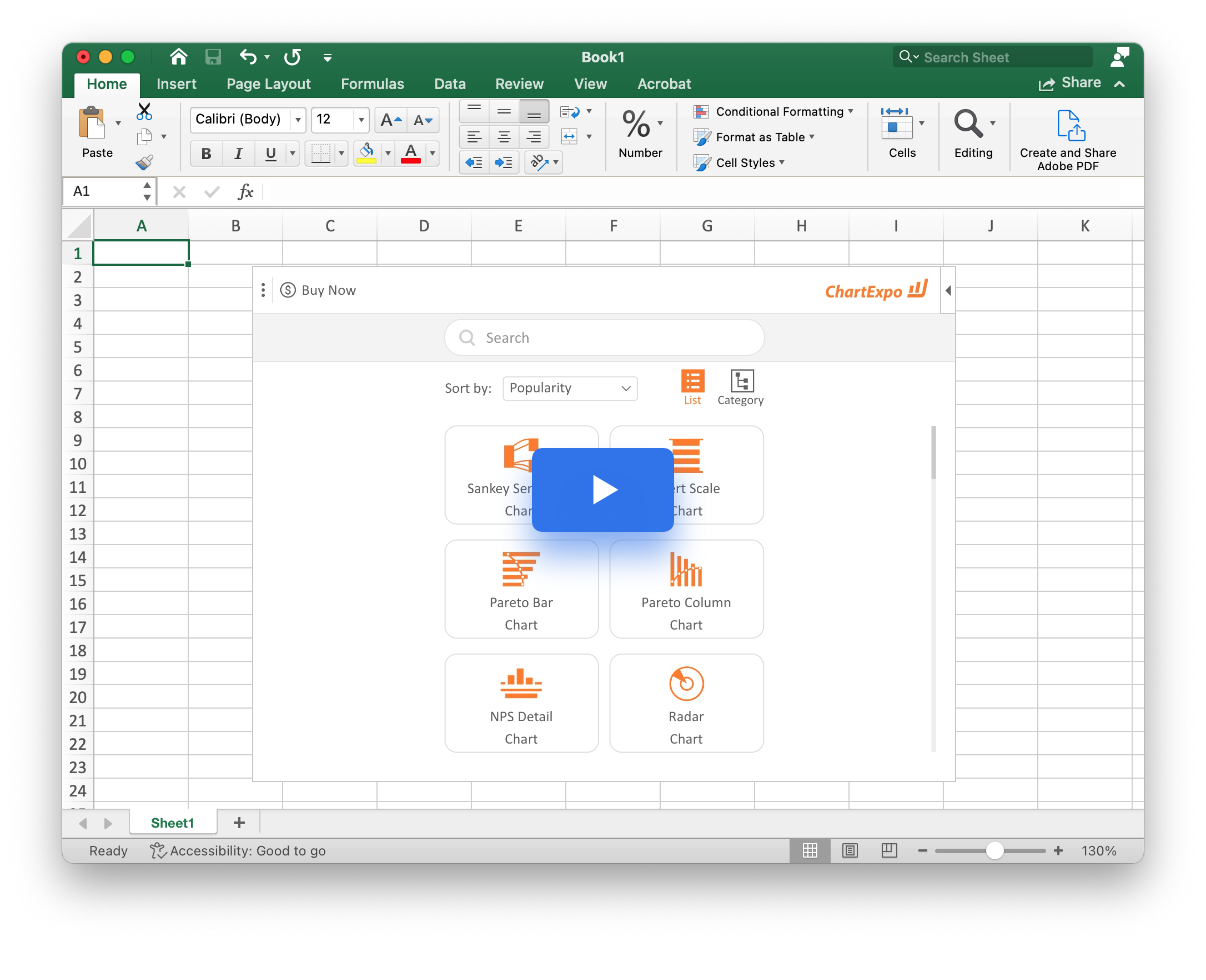Select the Format Painter brush

point(144,162)
